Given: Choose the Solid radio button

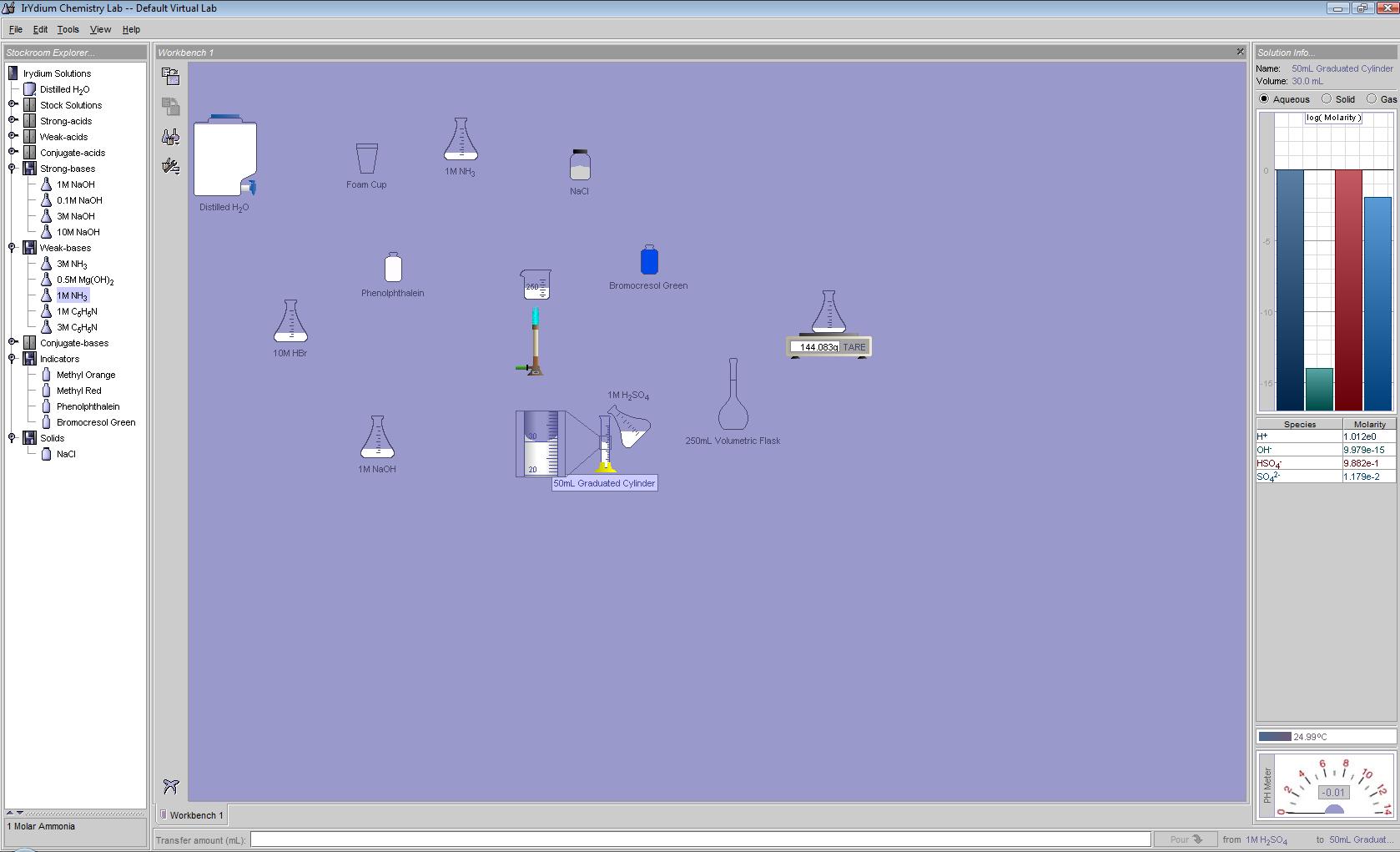Looking at the screenshot, I should click(x=1327, y=99).
